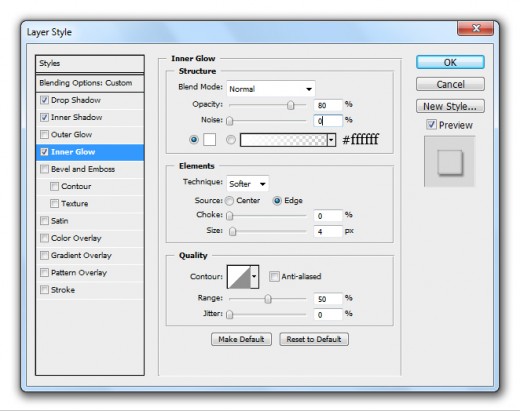Click the gradient preview bar
The image size is (520, 411).
[284, 140]
